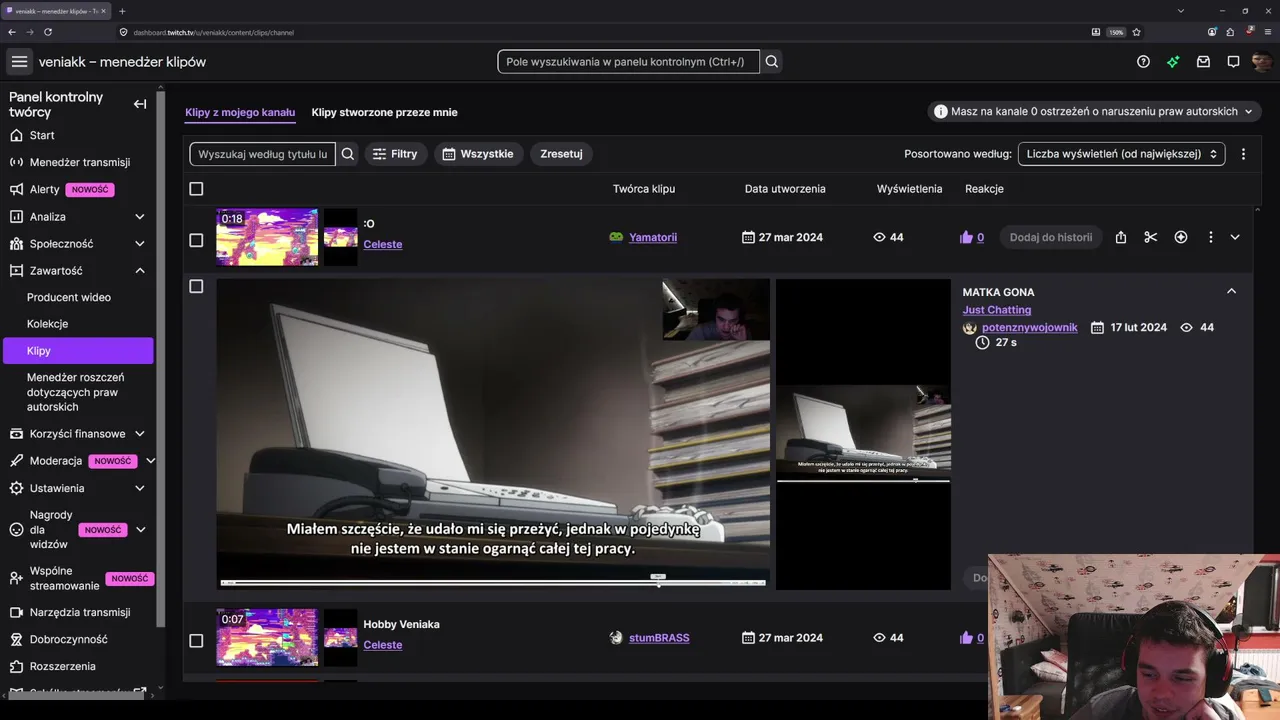Seek on the MATKA GONA video progress bar

[x=493, y=582]
